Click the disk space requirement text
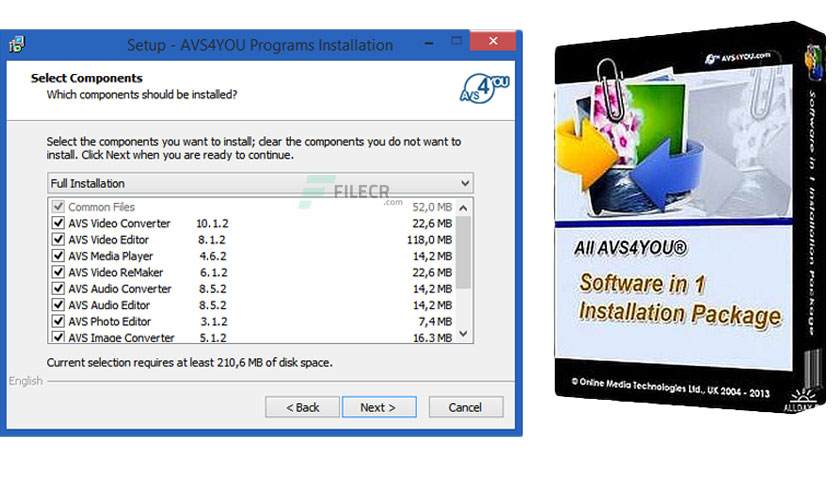 (189, 362)
